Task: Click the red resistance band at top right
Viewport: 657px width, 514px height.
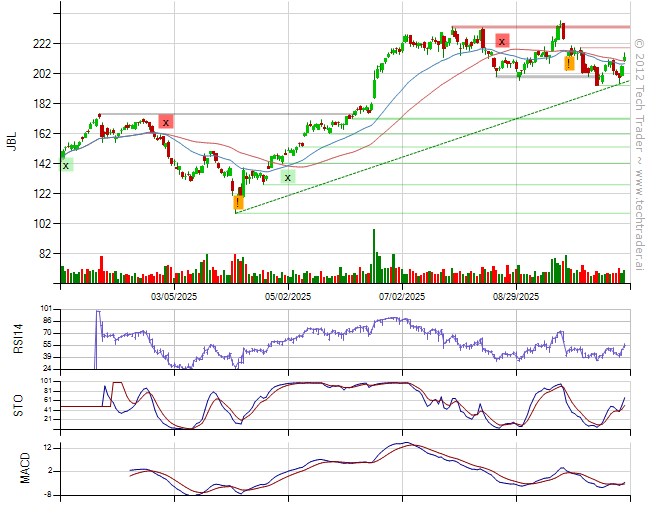Action: (x=540, y=27)
